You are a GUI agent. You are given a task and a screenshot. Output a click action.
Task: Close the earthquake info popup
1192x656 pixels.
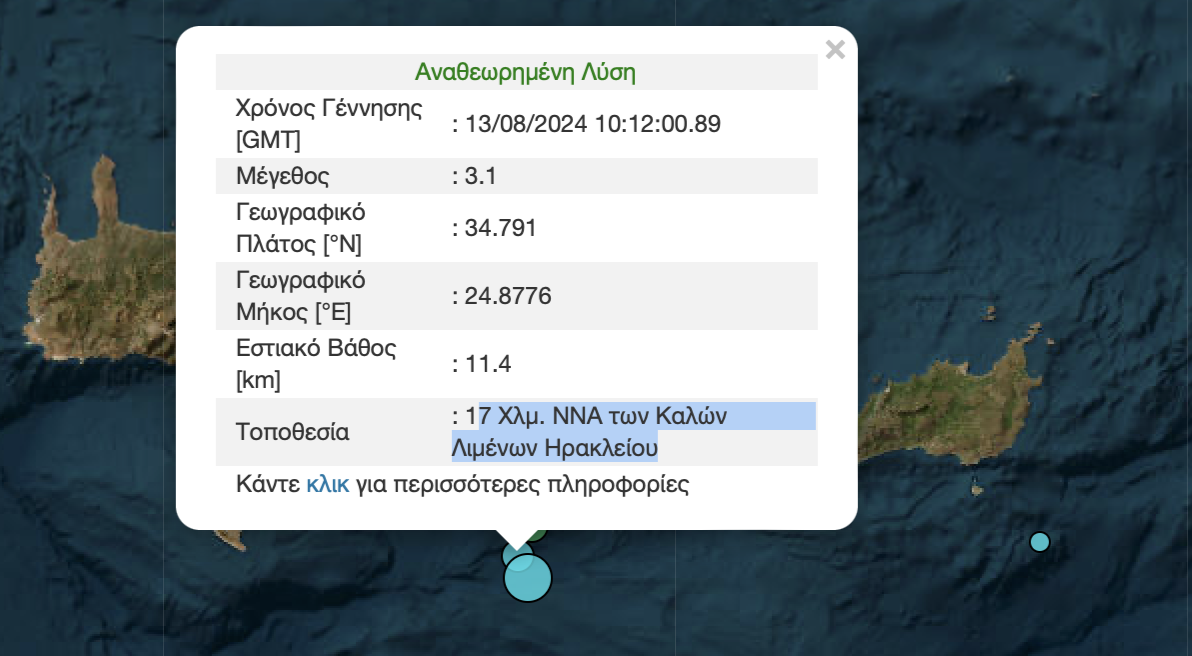[x=835, y=50]
